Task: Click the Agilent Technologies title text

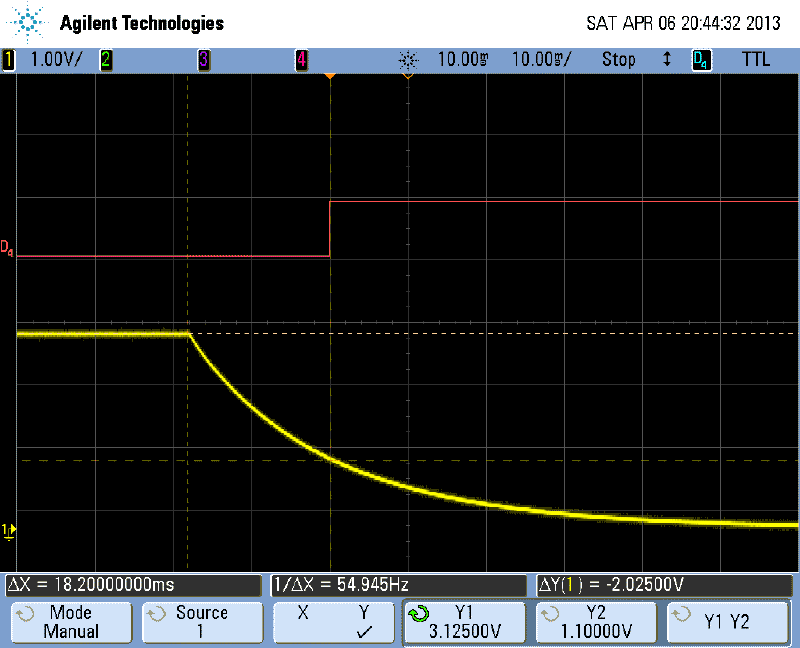Action: [142, 23]
